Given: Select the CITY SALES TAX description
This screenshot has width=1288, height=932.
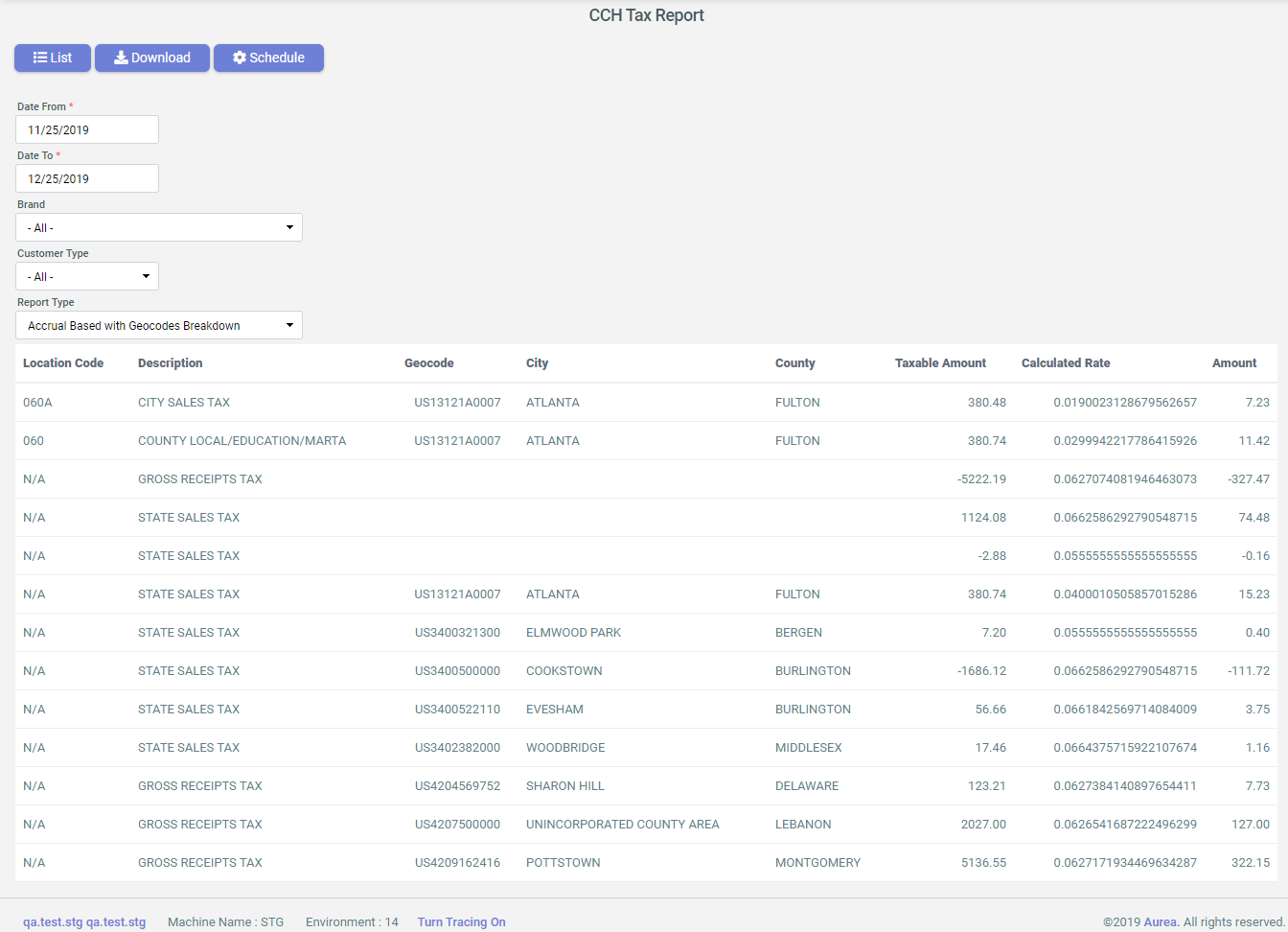Looking at the screenshot, I should pos(184,403).
